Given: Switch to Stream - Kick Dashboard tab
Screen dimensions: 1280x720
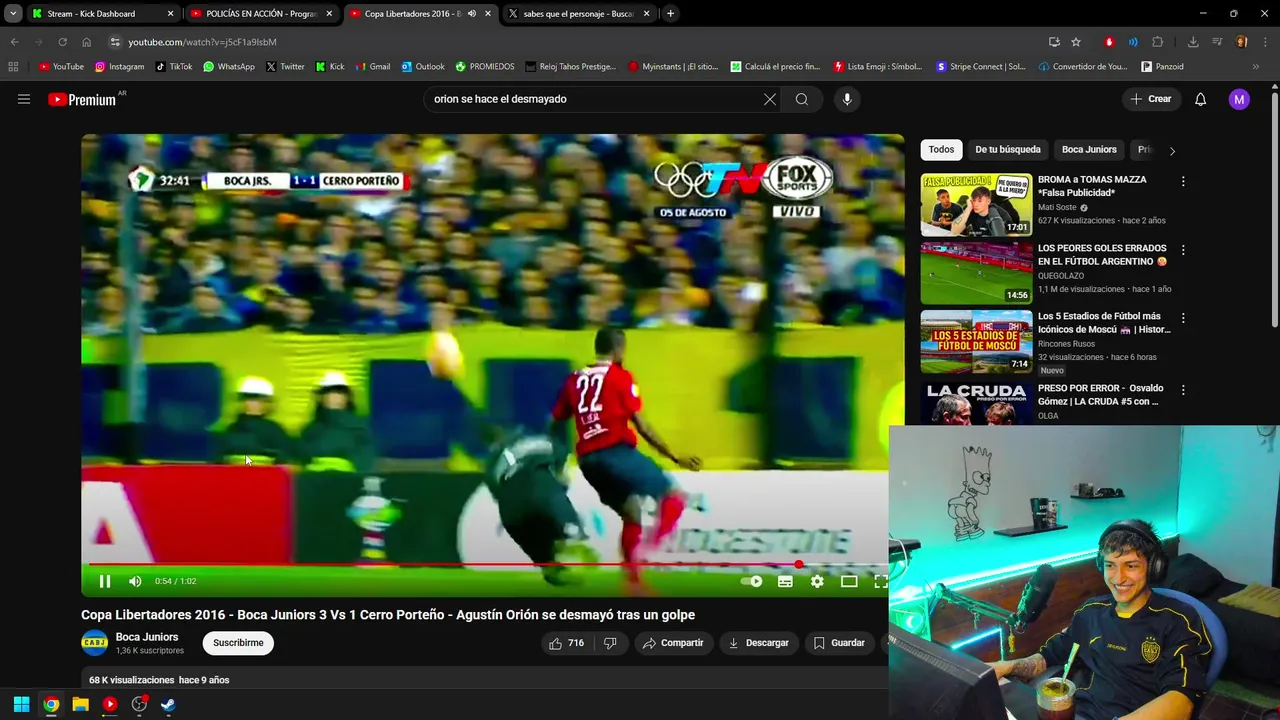Looking at the screenshot, I should click(x=100, y=14).
